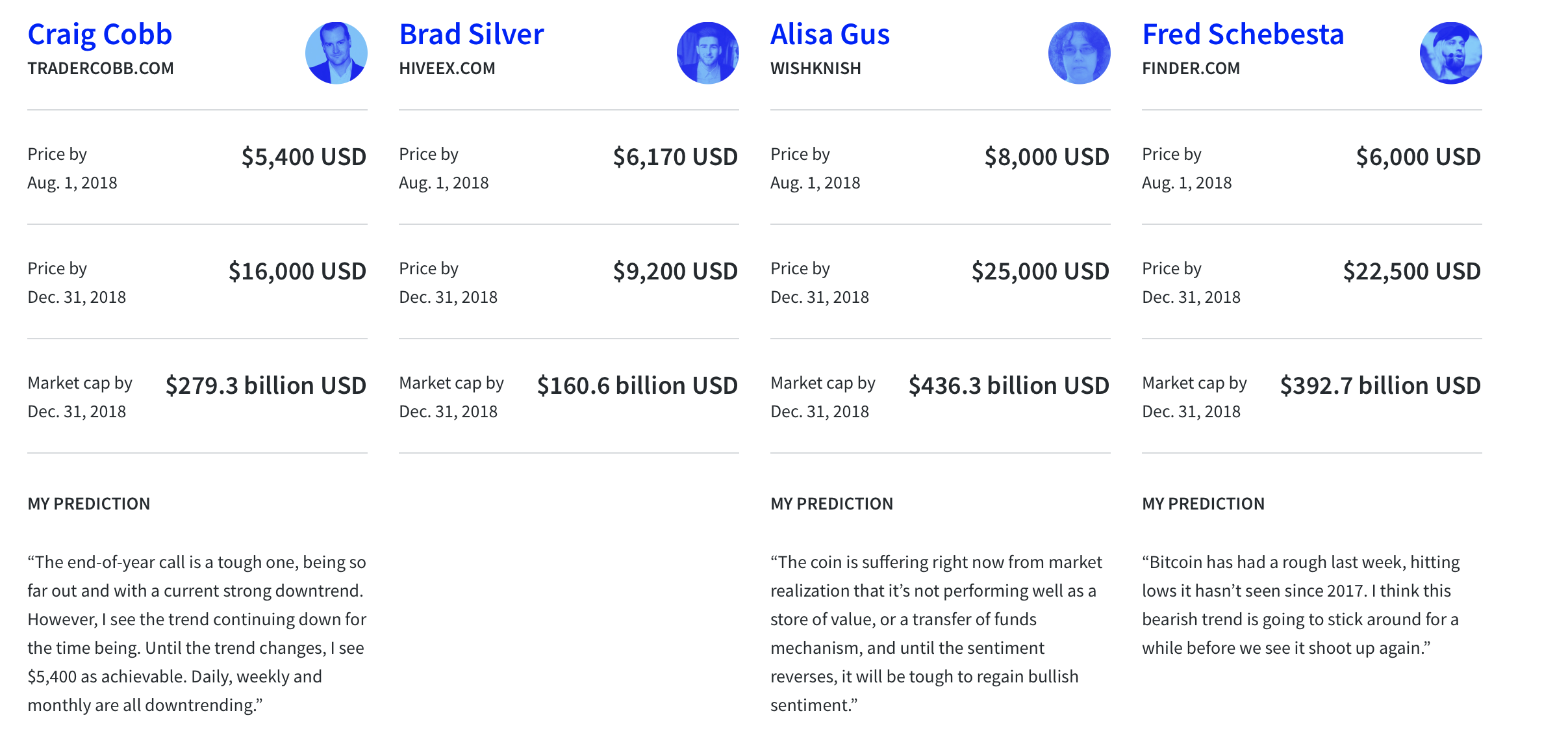This screenshot has height=737, width=1568.
Task: Click Brad Silver's profile photo
Action: [707, 53]
